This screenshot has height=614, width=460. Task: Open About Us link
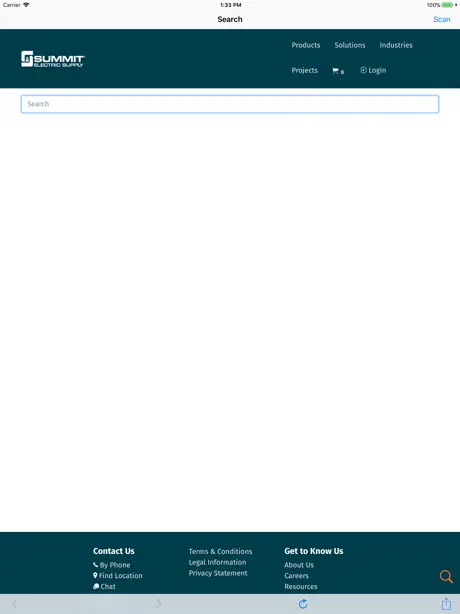click(x=299, y=565)
